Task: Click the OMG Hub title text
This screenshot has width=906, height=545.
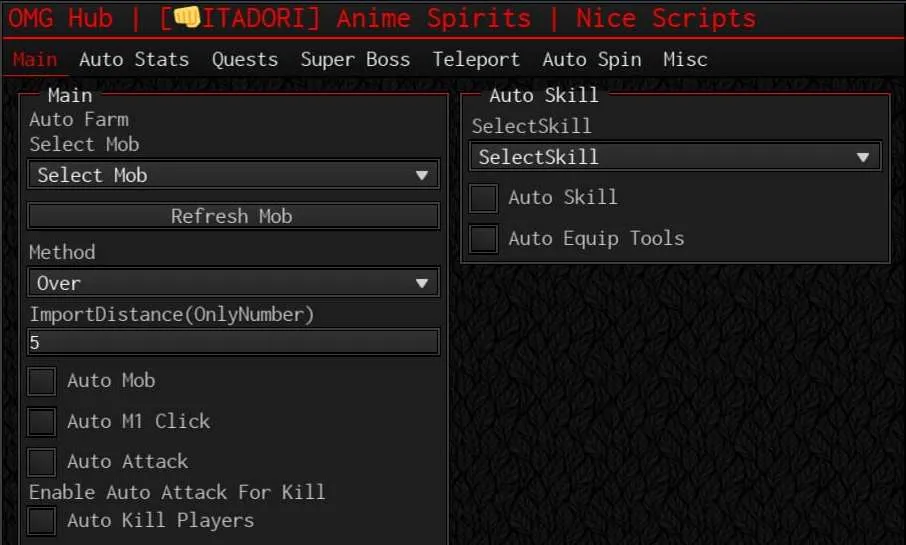Action: pyautogui.click(x=60, y=18)
